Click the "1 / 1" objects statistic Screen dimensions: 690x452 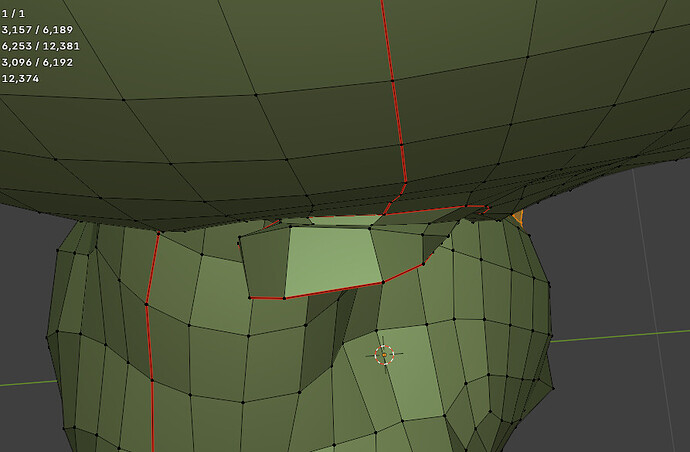13,14
